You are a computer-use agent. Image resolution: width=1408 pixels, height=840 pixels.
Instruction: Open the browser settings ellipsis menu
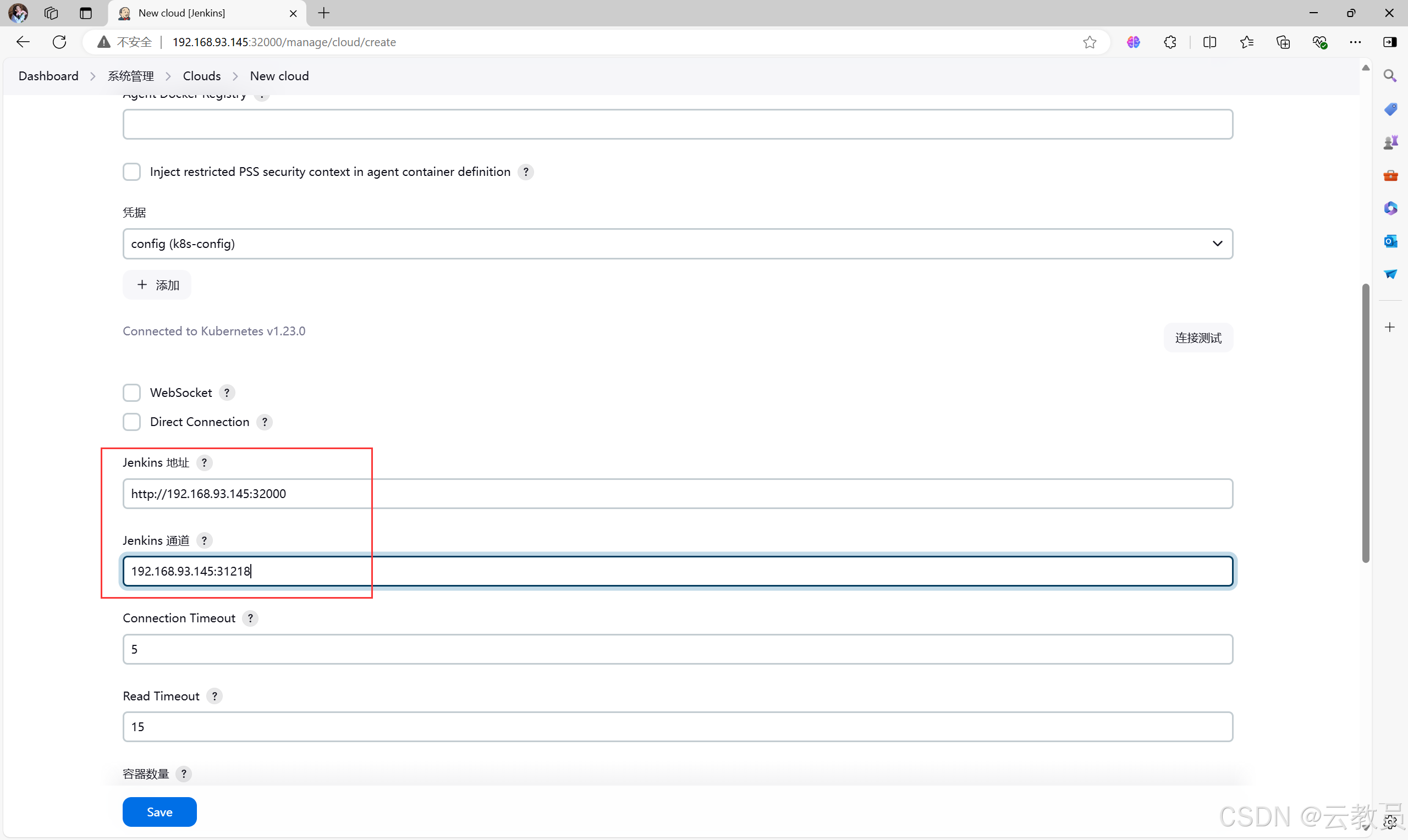tap(1356, 42)
